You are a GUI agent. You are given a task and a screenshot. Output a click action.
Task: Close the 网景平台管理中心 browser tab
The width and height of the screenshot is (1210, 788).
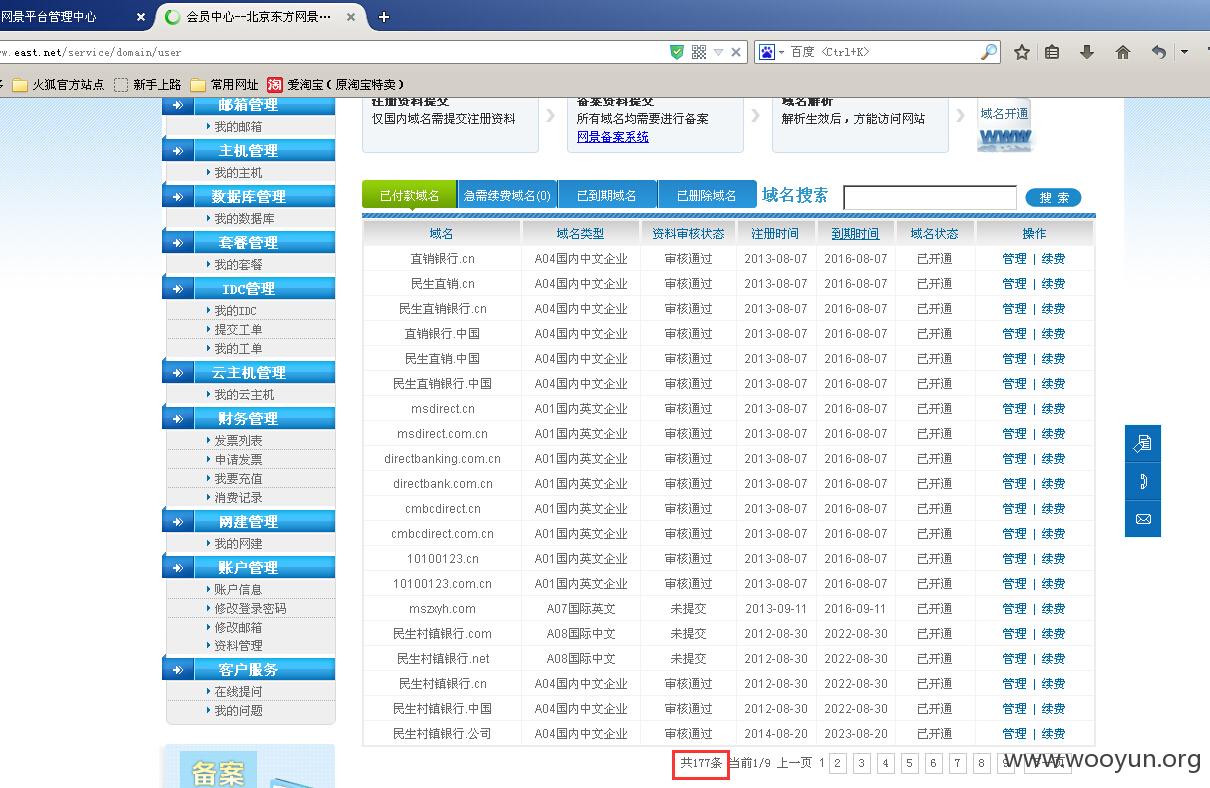pos(140,17)
